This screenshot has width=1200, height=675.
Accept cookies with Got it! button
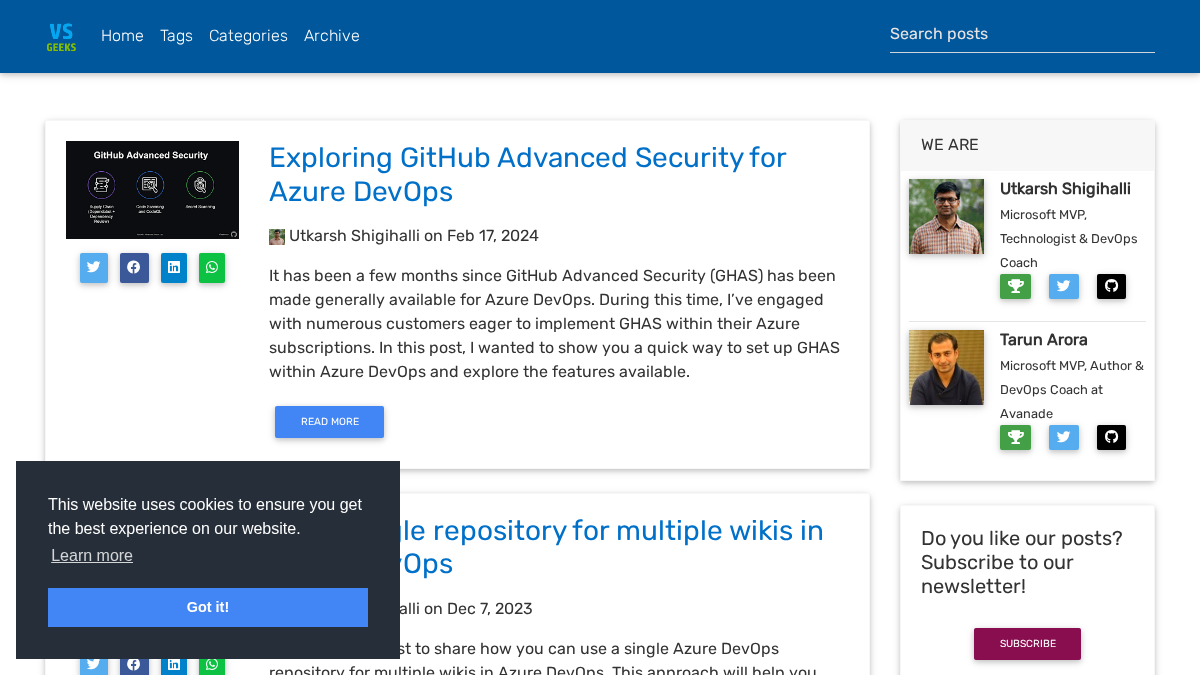[x=208, y=607]
